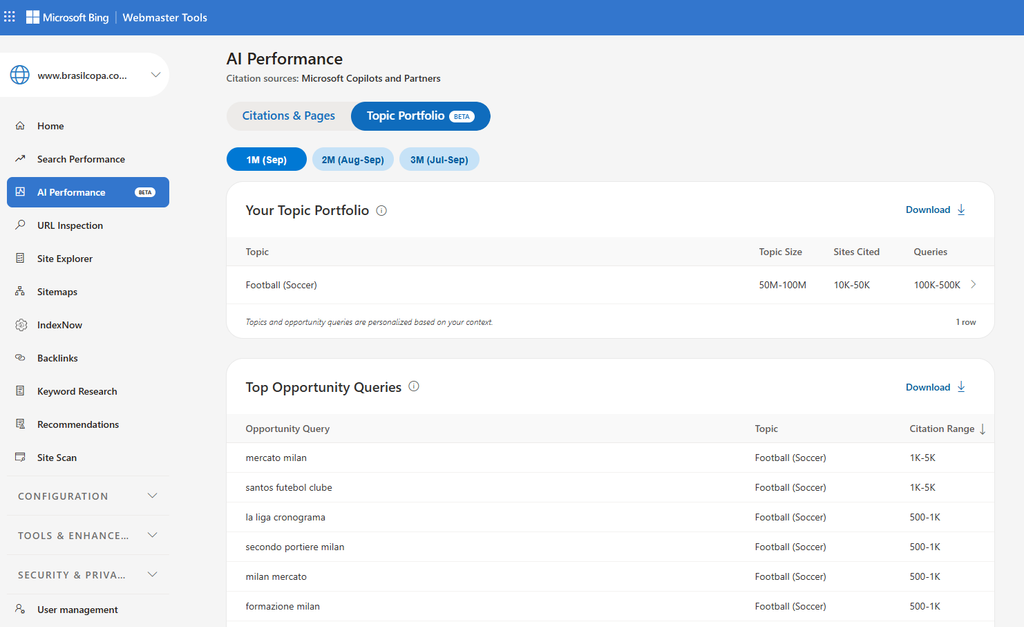Click download arrow icon in Opportunity Queries card
1024x627 pixels.
pyautogui.click(x=961, y=387)
